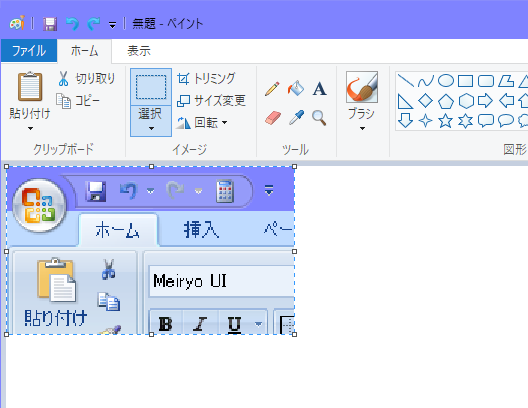528x408 pixels.
Task: Expand the ブラシ dropdown arrow
Action: (x=362, y=128)
